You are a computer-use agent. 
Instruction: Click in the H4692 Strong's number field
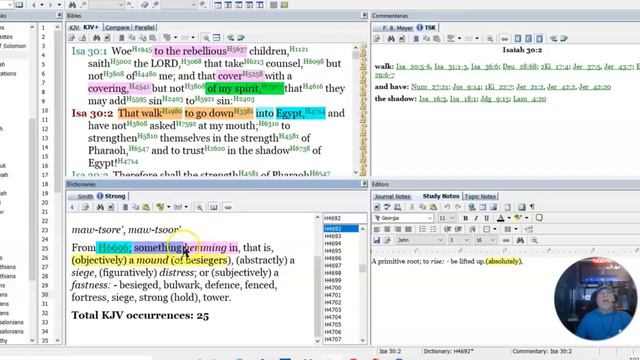(345, 218)
